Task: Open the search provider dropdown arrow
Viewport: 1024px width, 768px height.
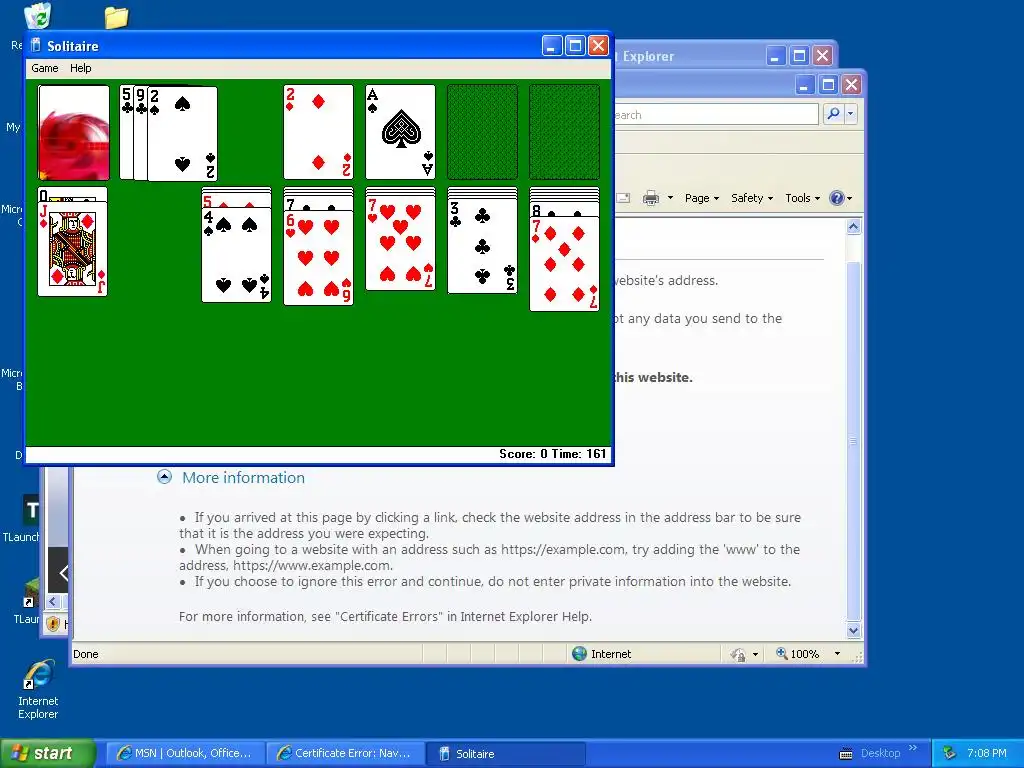Action: [850, 114]
